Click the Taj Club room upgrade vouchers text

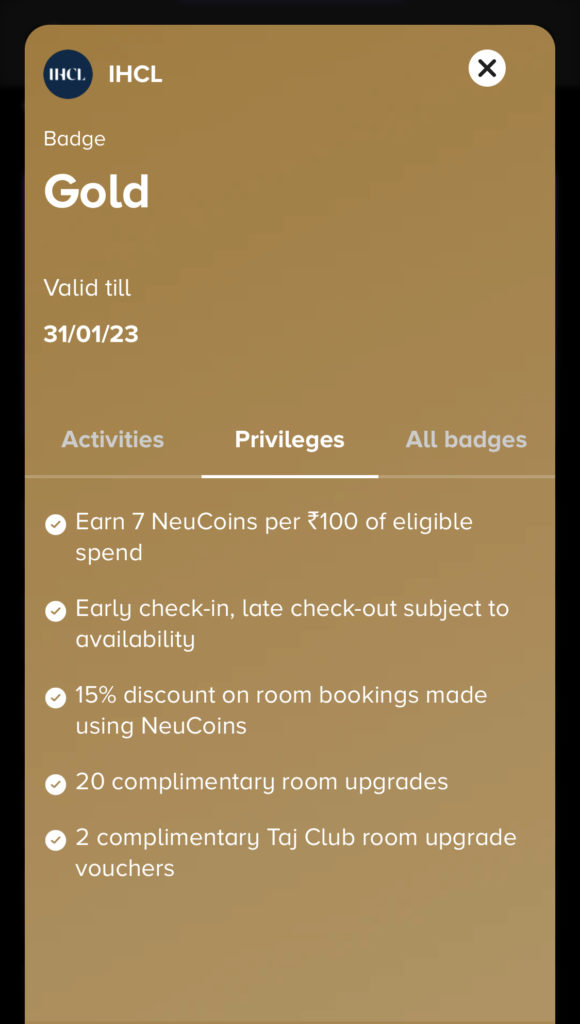tap(296, 852)
